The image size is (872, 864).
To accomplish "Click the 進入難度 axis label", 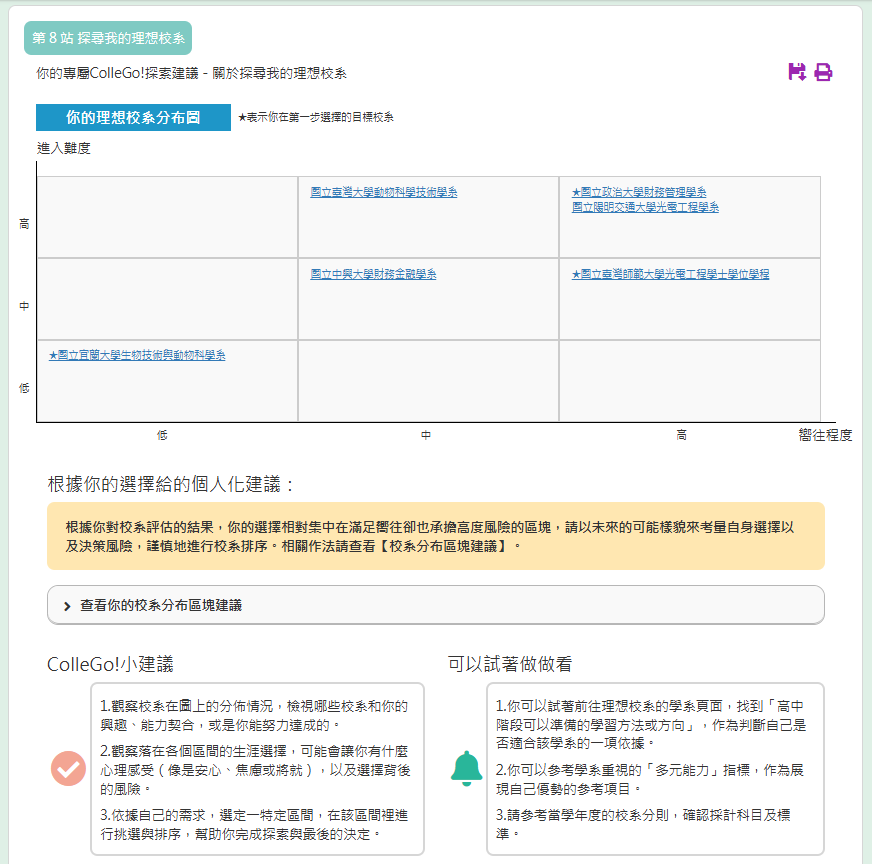I will coord(64,148).
